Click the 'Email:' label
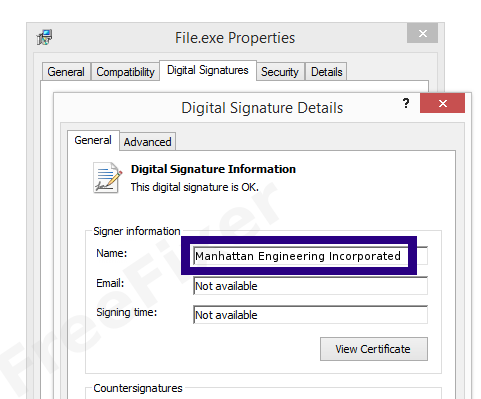The width and height of the screenshot is (481, 399). pyautogui.click(x=110, y=283)
